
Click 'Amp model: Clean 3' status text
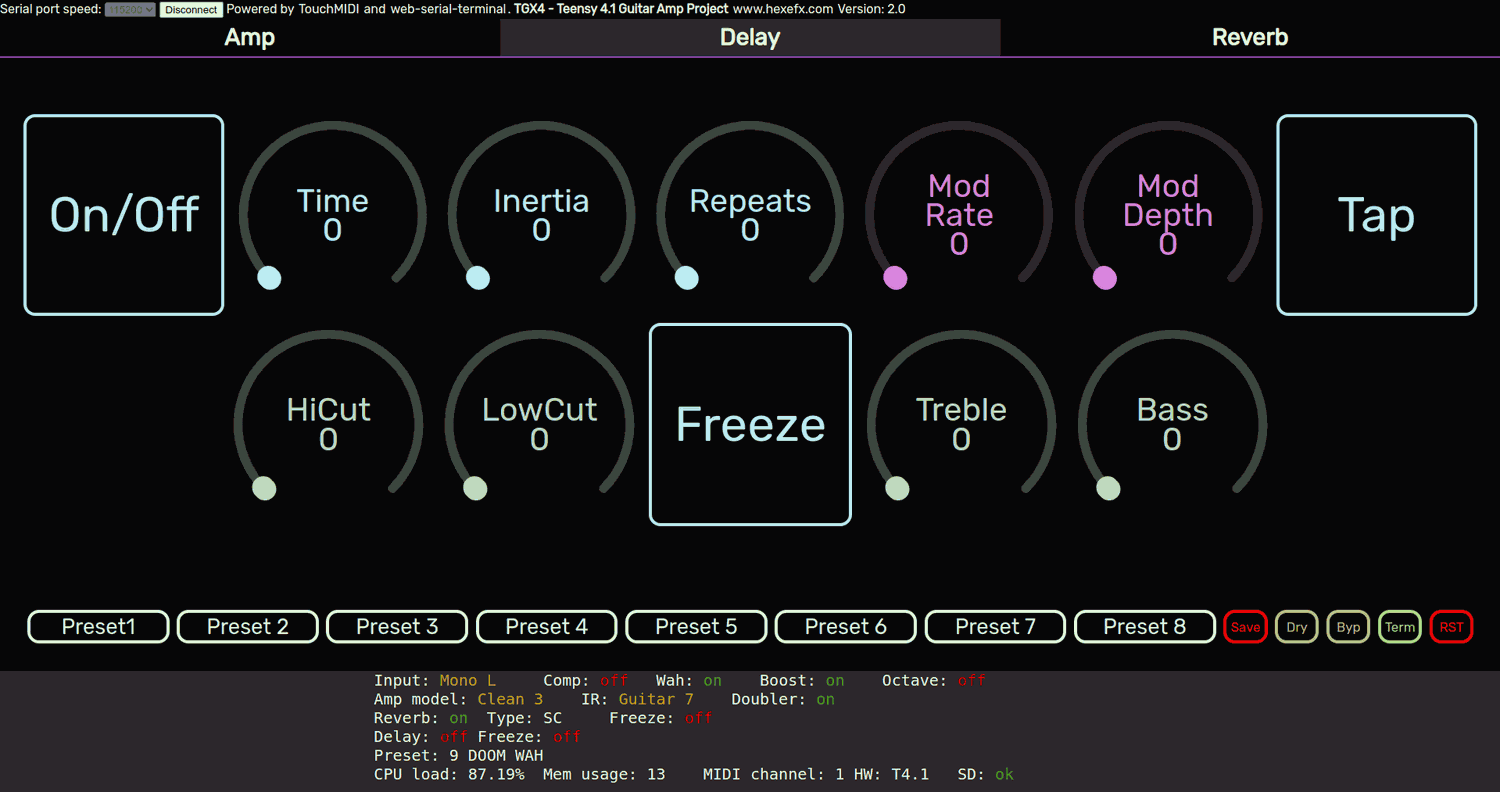(x=459, y=699)
